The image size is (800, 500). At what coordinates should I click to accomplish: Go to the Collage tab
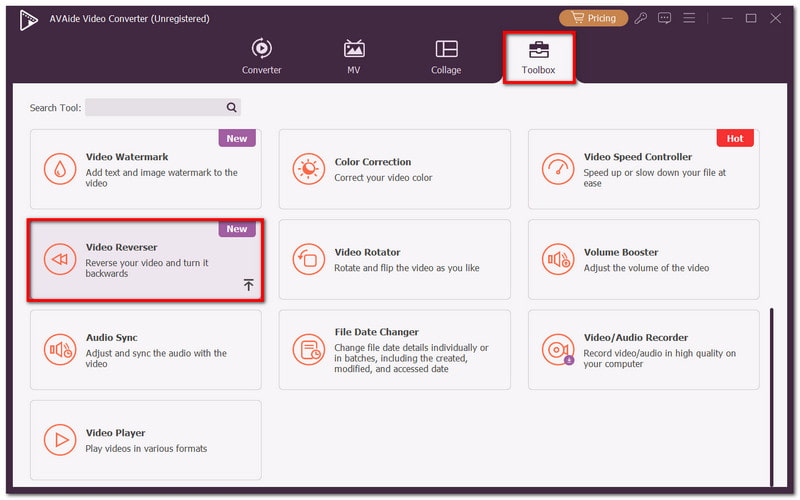pos(446,57)
